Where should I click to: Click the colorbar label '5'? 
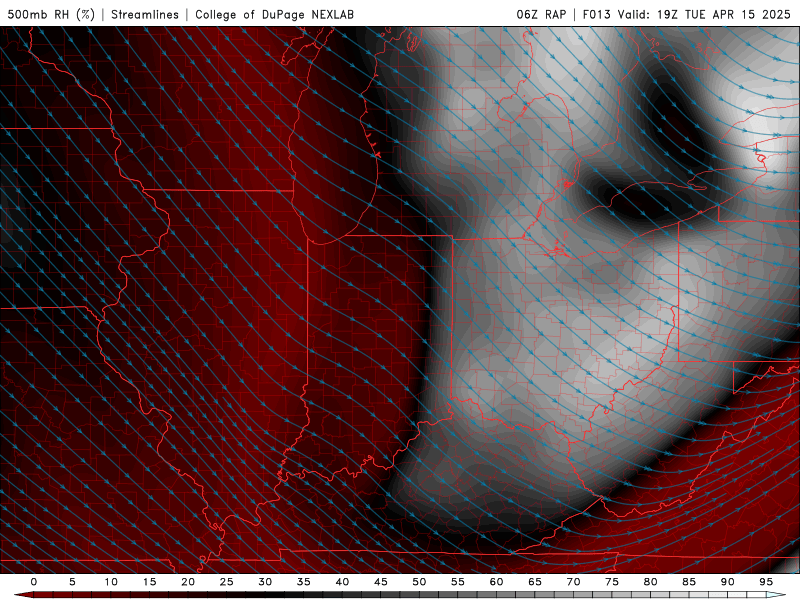(72, 582)
